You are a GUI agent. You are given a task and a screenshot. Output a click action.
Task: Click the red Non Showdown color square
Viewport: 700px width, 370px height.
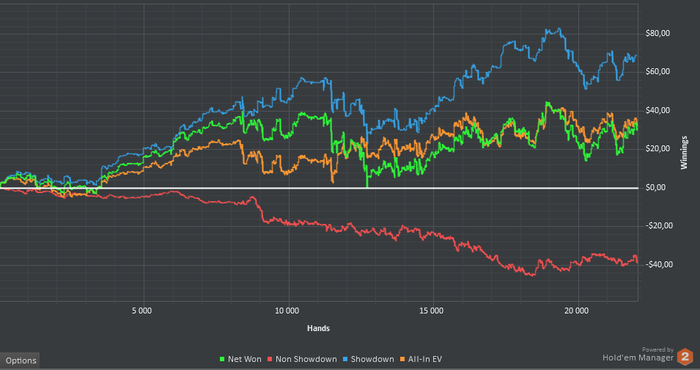270,359
